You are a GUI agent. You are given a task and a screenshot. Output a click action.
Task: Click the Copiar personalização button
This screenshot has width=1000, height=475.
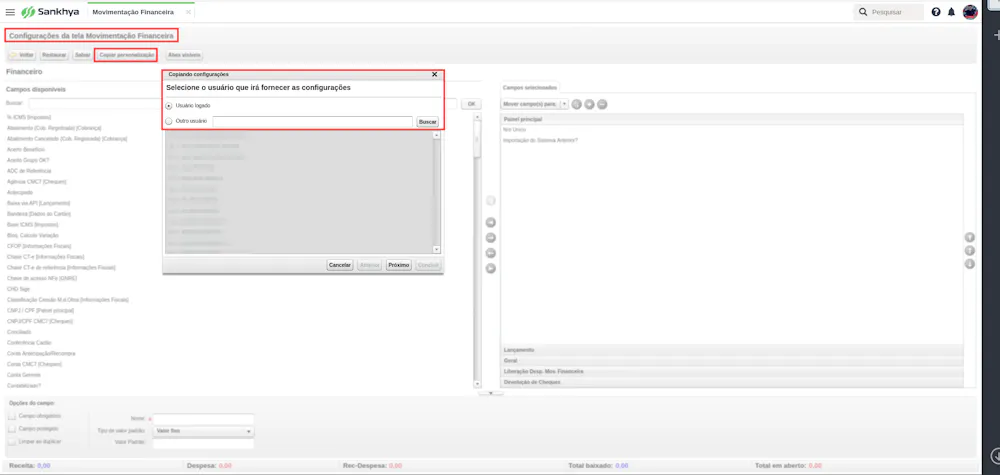pos(126,55)
